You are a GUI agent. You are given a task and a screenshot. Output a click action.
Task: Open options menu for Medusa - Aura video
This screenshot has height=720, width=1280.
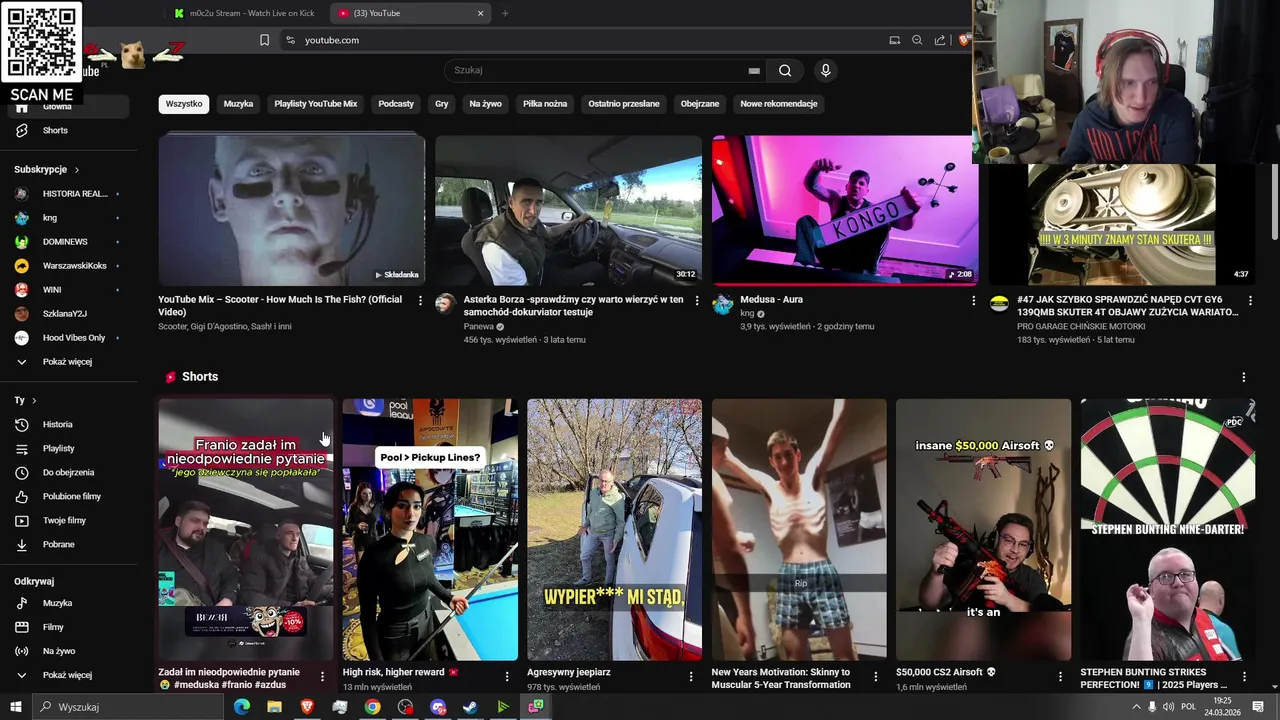point(974,300)
